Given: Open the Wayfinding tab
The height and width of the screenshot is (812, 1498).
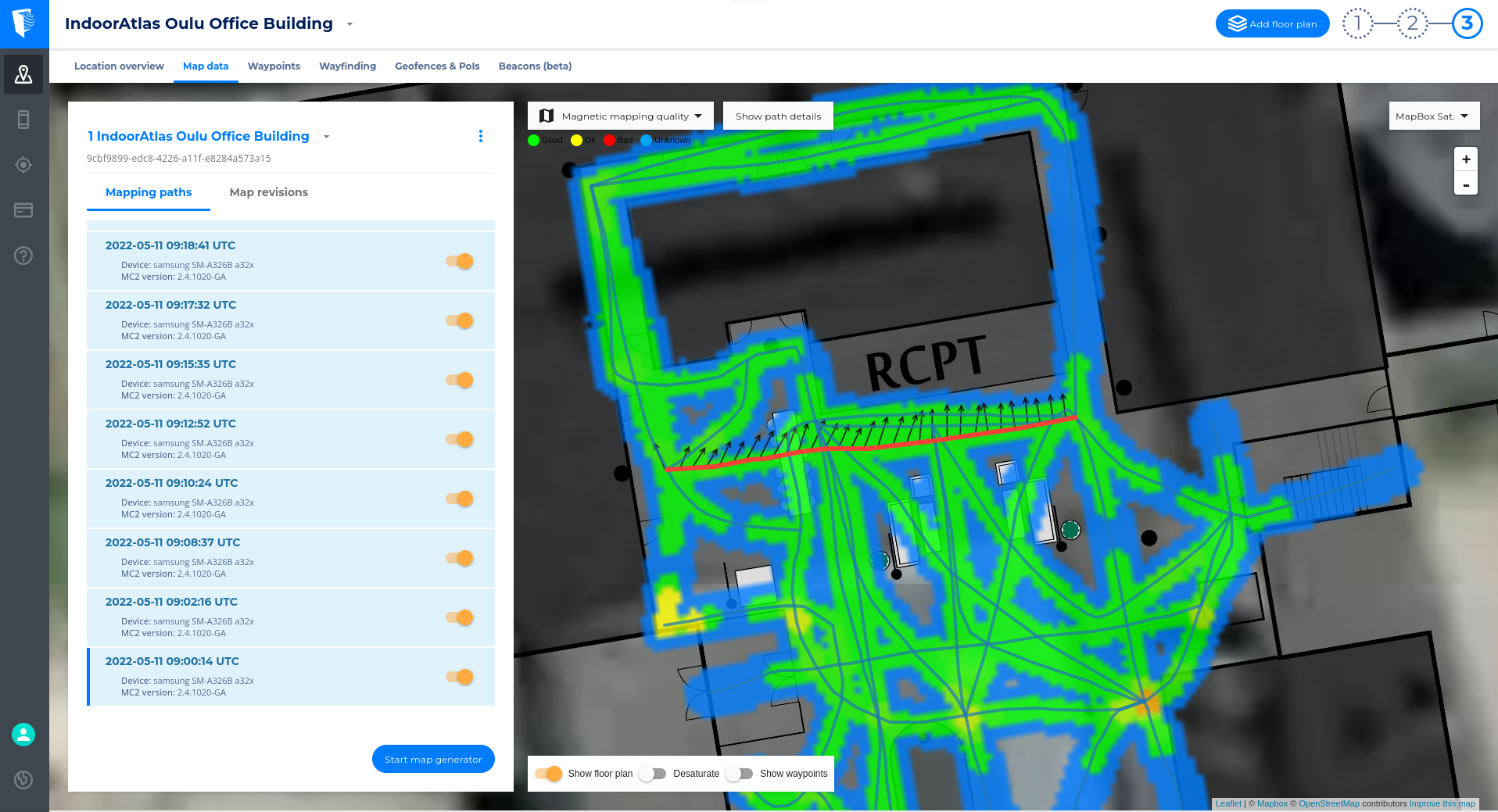Looking at the screenshot, I should (x=347, y=66).
